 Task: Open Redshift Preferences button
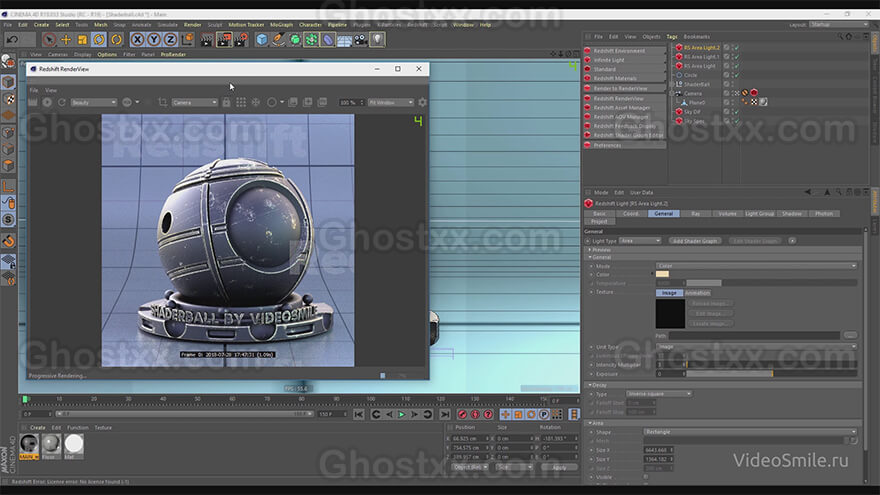click(x=625, y=145)
